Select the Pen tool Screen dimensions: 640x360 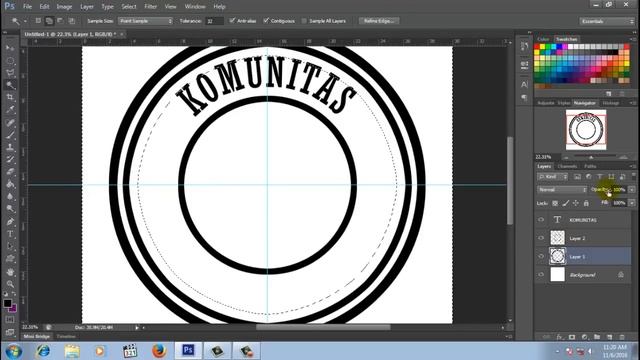pyautogui.click(x=10, y=222)
